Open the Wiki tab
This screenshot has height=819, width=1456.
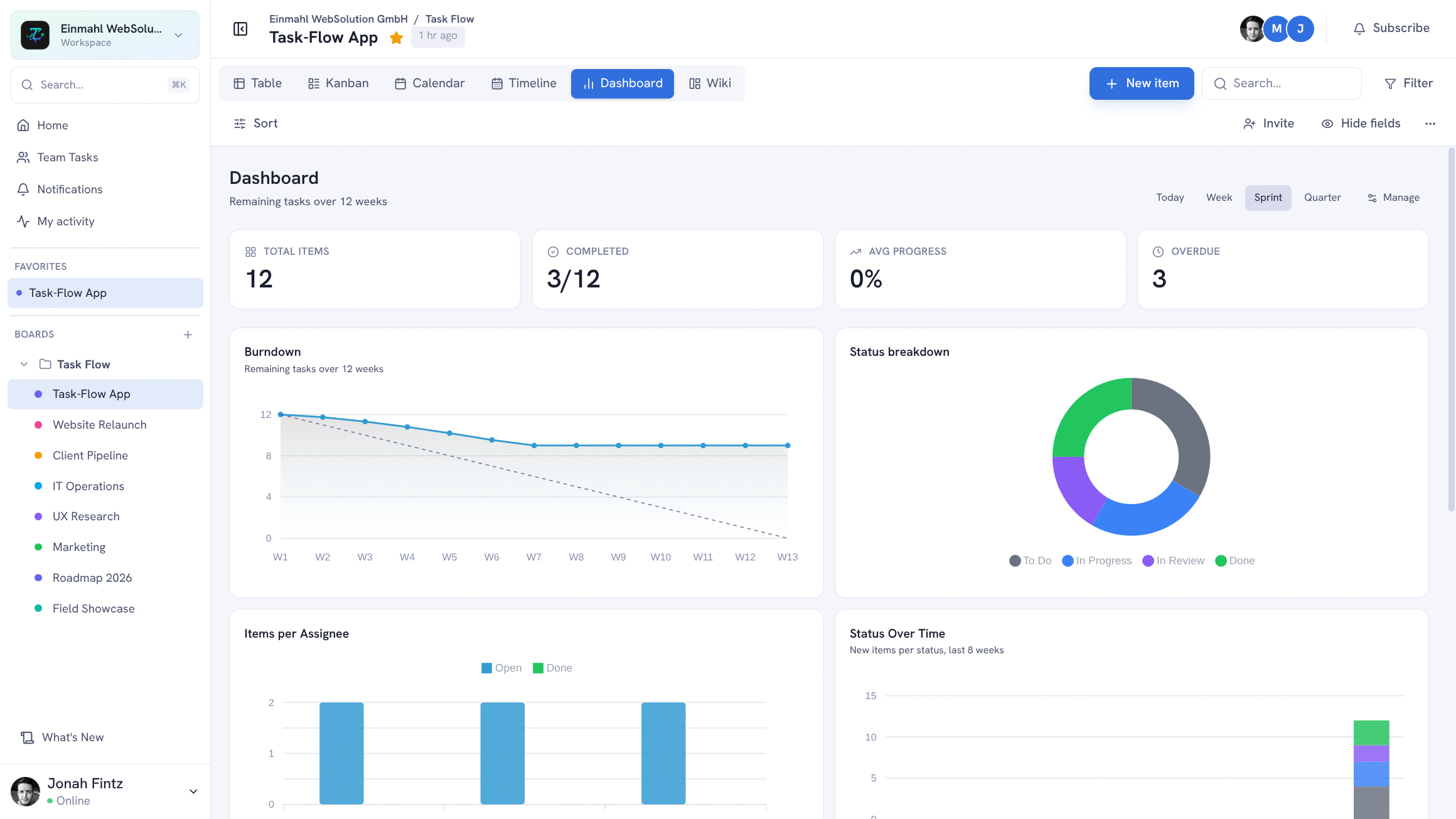(x=710, y=83)
